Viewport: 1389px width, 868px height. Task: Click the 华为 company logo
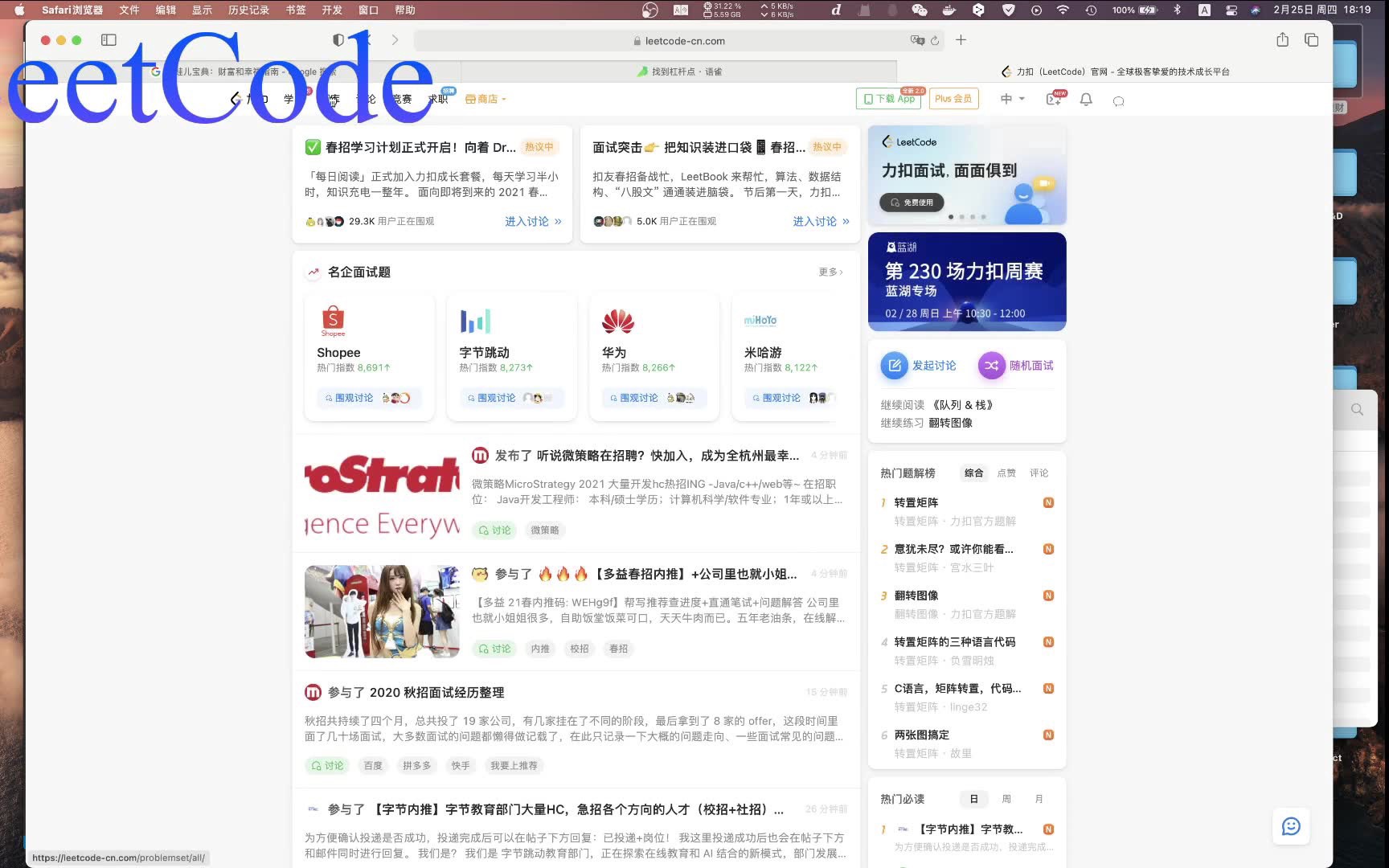pyautogui.click(x=618, y=321)
